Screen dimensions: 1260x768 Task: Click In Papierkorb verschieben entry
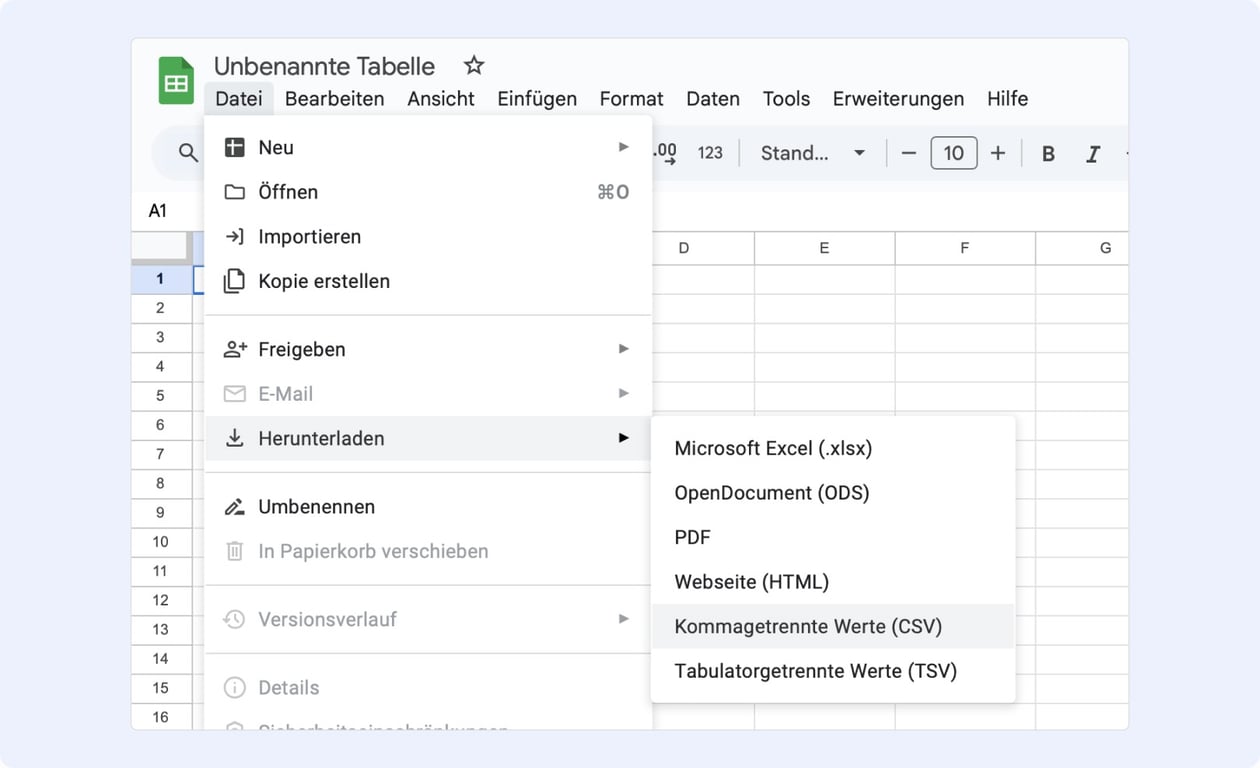(428, 551)
